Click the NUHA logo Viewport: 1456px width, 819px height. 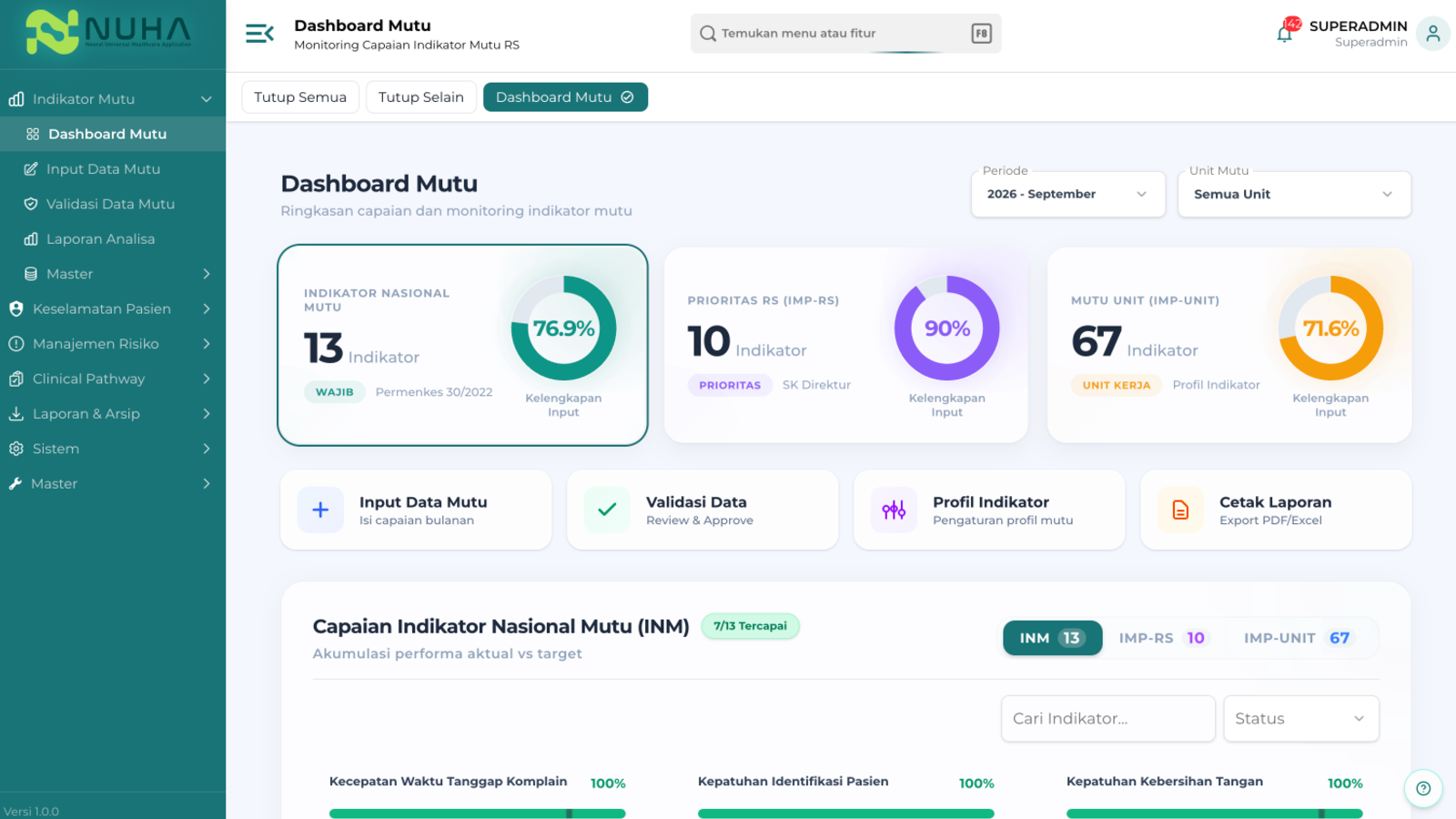tap(109, 32)
